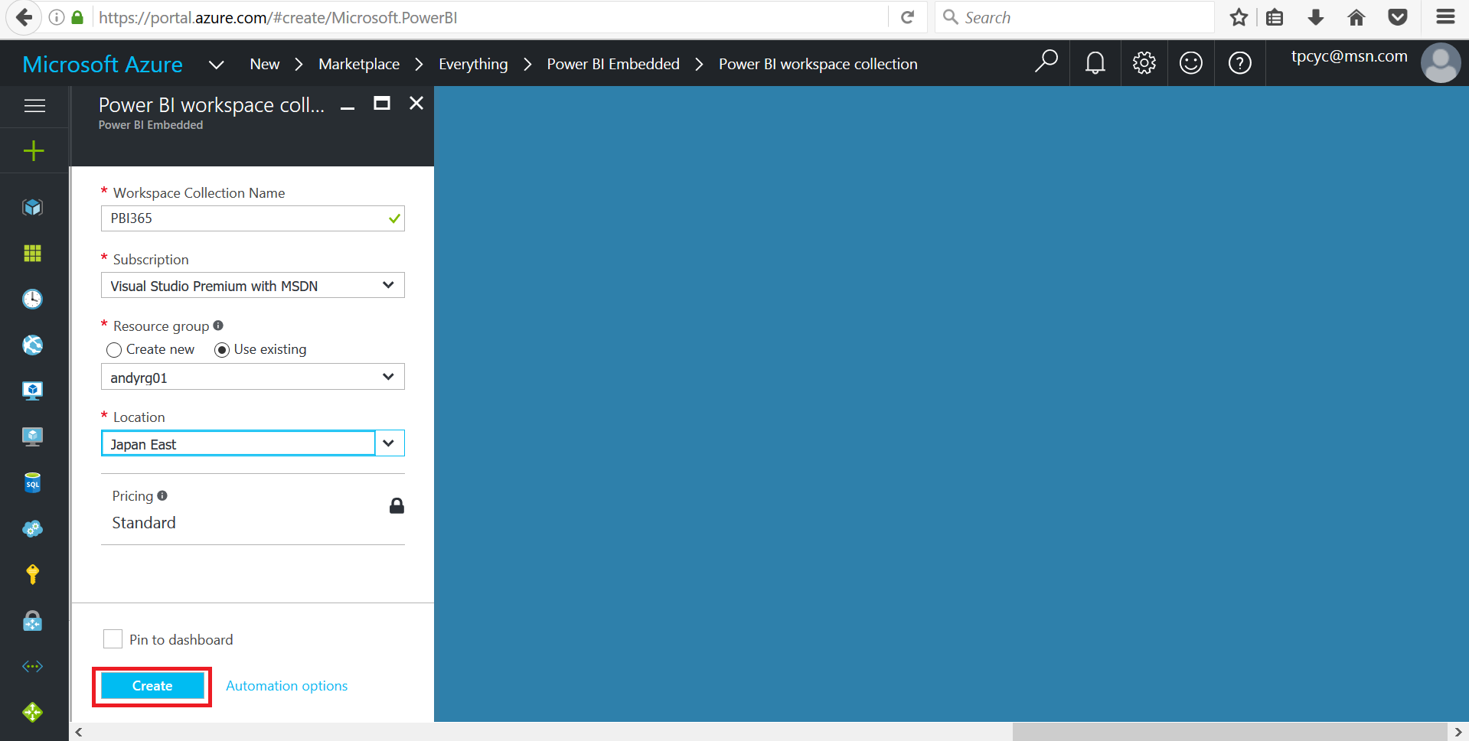Open notifications bell icon
Image resolution: width=1476 pixels, height=751 pixels.
coord(1095,63)
